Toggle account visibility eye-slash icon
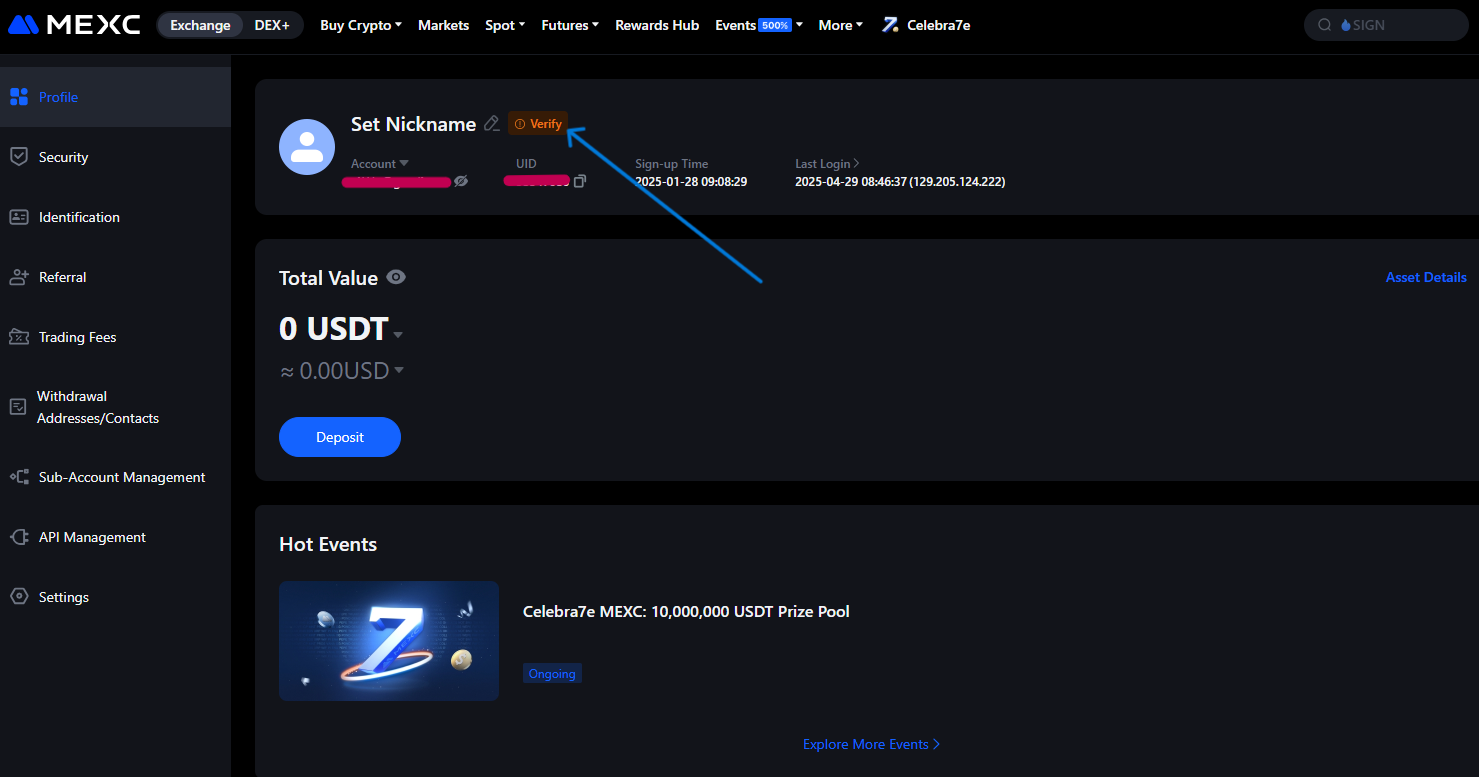The width and height of the screenshot is (1479, 777). coord(461,181)
